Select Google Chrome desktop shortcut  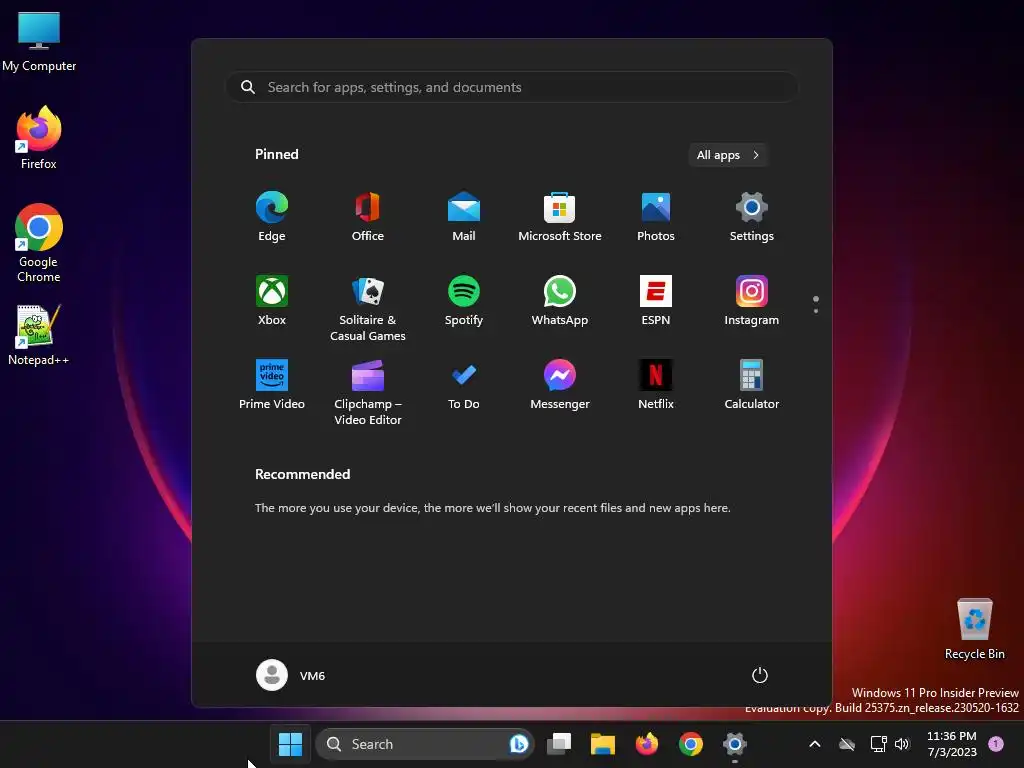pos(39,243)
